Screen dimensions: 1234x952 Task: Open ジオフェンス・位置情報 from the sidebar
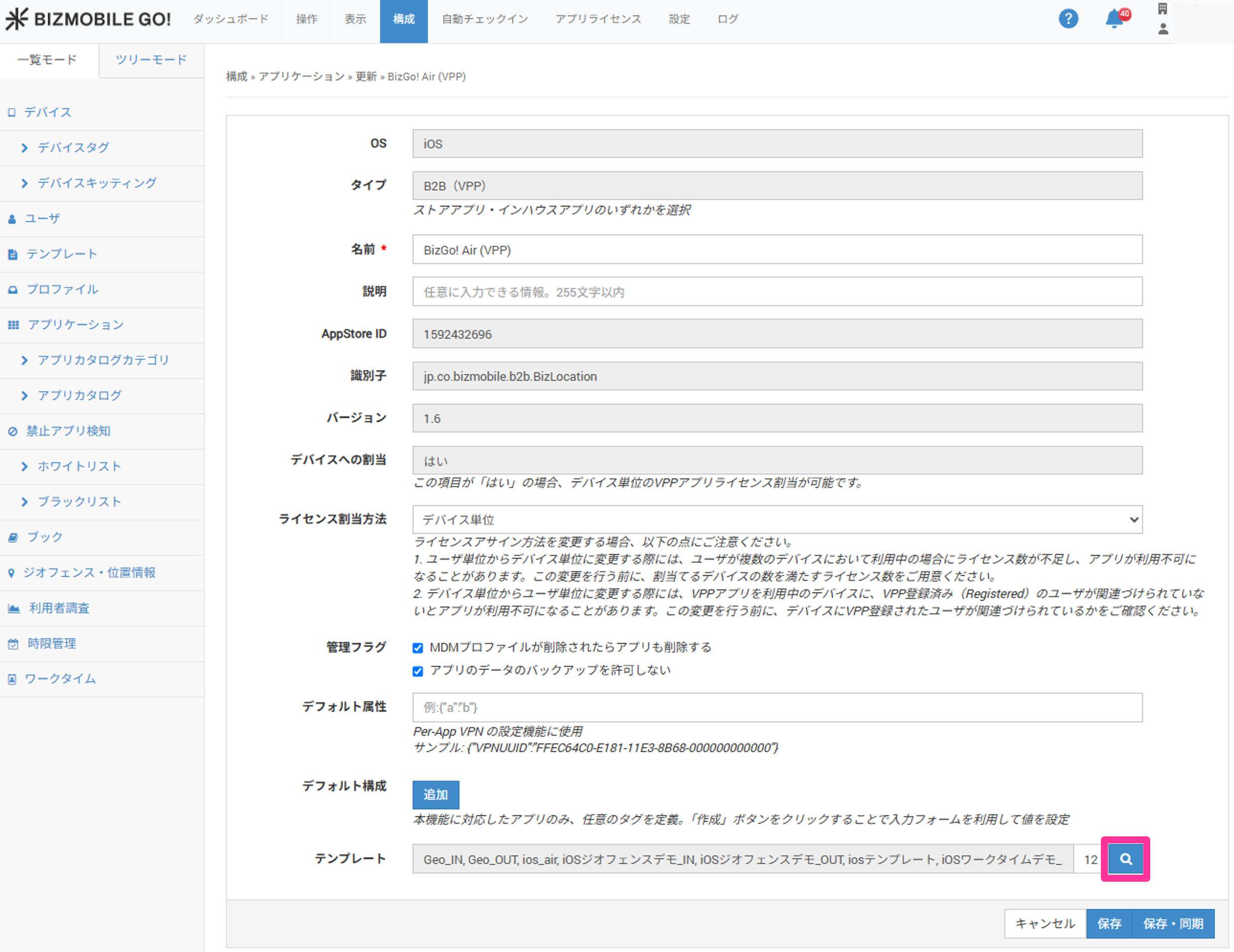click(x=89, y=572)
